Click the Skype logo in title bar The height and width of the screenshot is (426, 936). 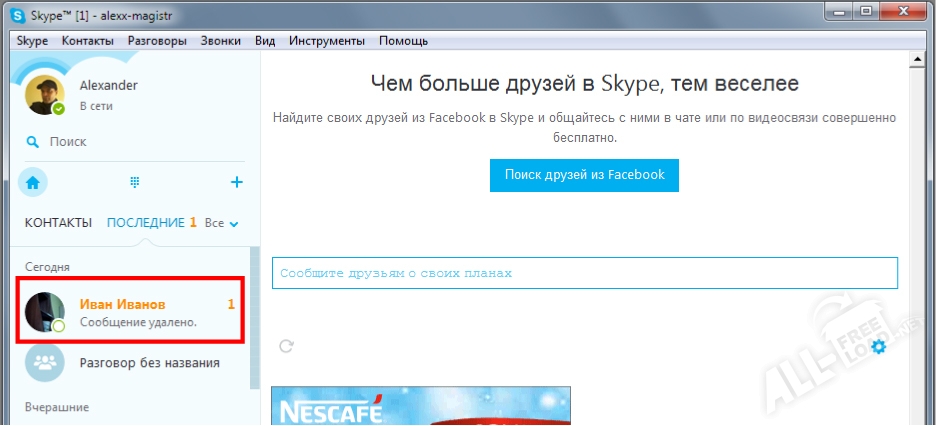tap(19, 16)
